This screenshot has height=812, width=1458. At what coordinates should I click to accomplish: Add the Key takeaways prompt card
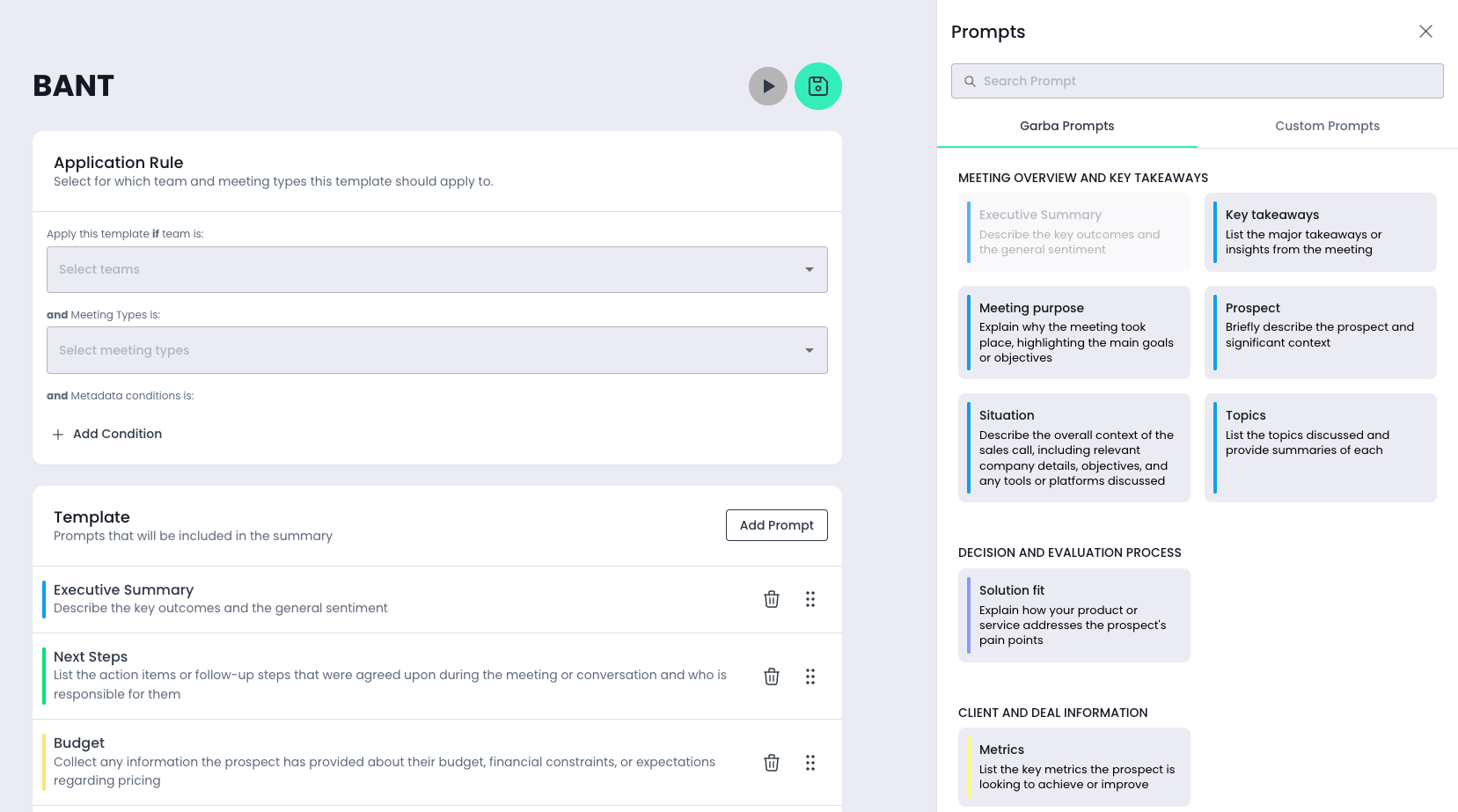click(1320, 232)
